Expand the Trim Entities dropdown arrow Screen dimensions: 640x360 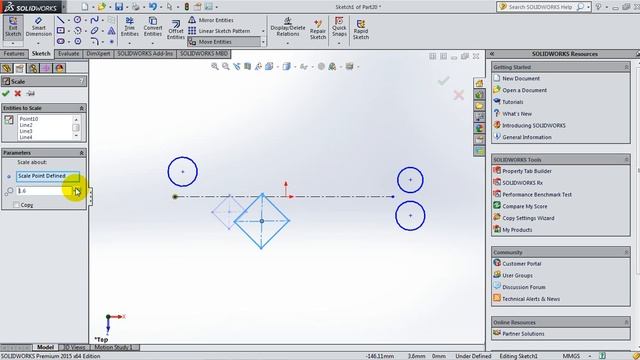(x=129, y=42)
